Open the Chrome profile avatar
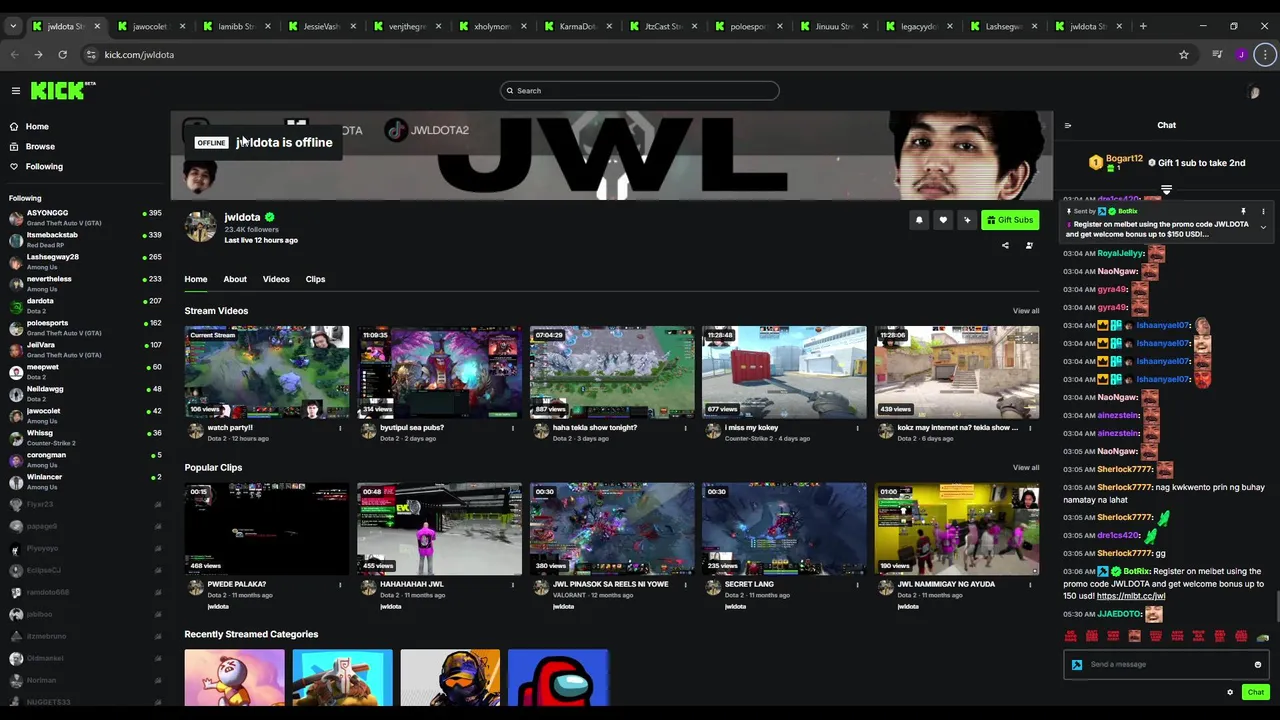 click(x=1241, y=55)
